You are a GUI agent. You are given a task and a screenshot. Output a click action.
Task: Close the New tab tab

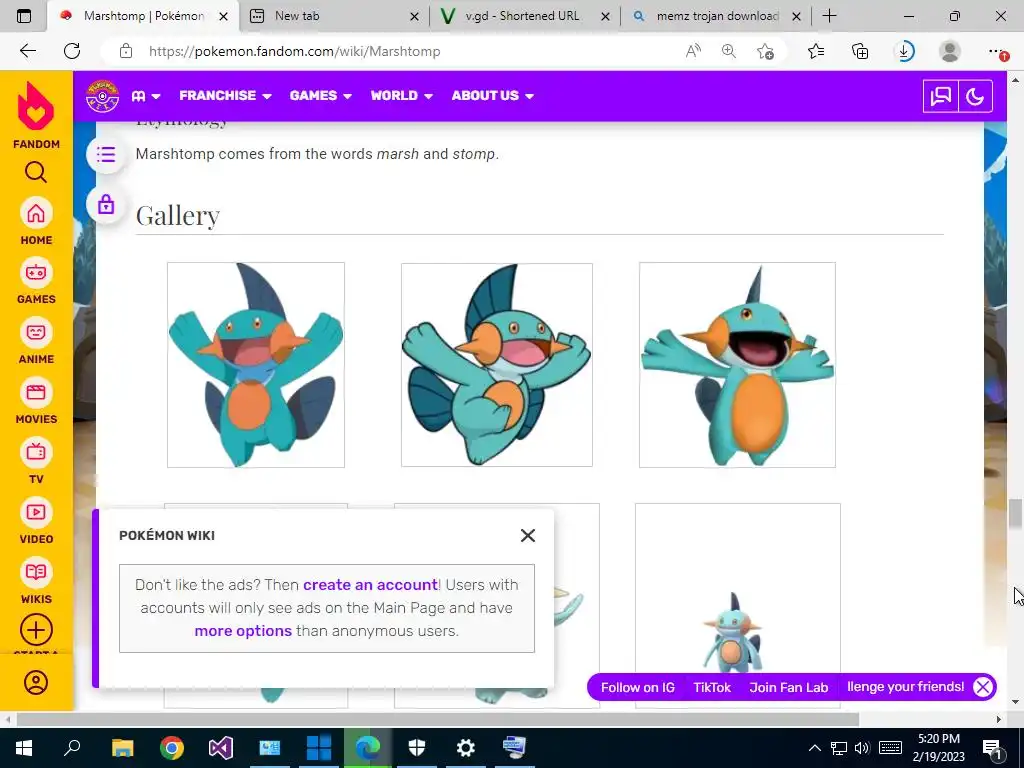[x=414, y=16]
